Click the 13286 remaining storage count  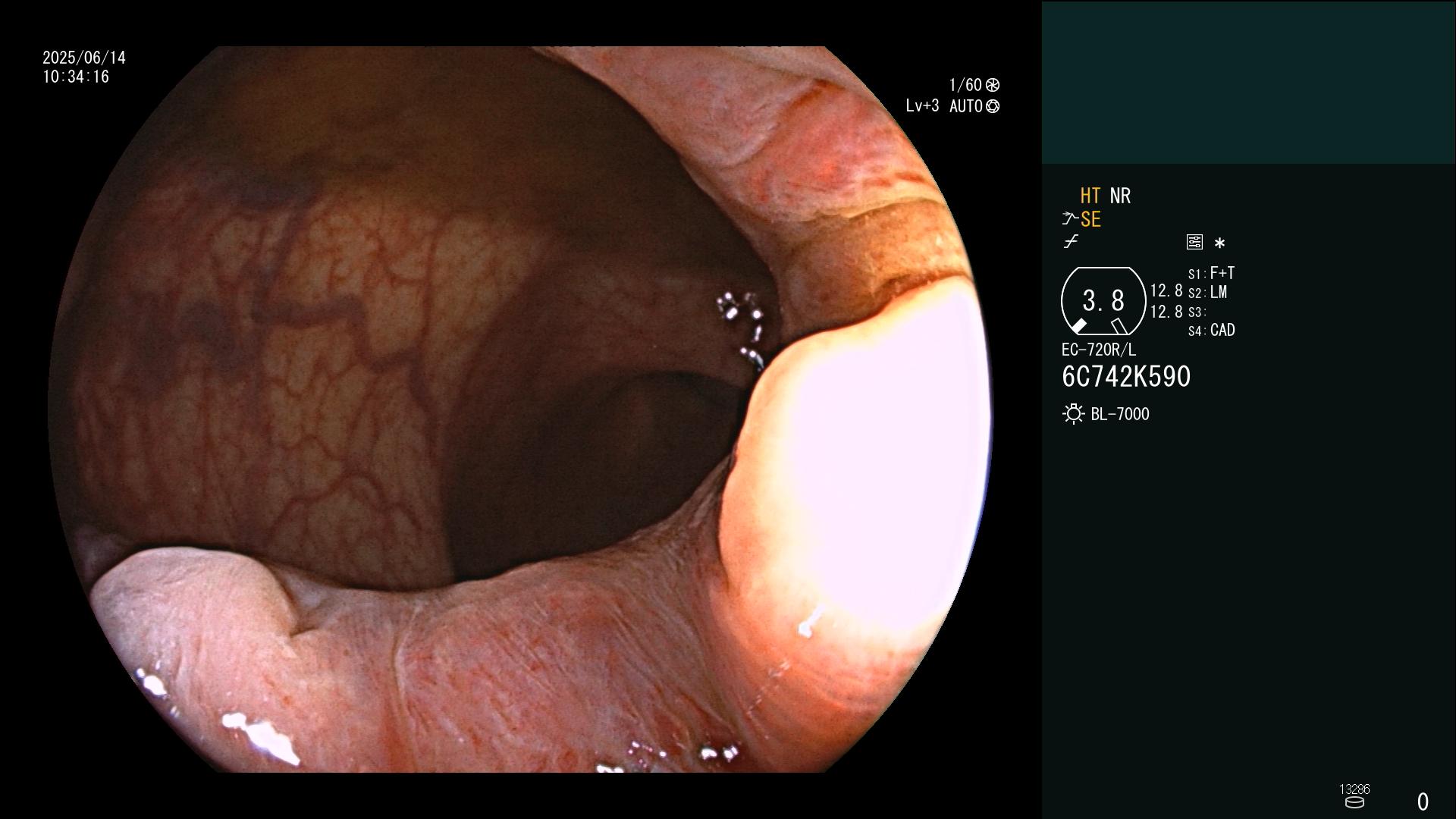(1354, 789)
